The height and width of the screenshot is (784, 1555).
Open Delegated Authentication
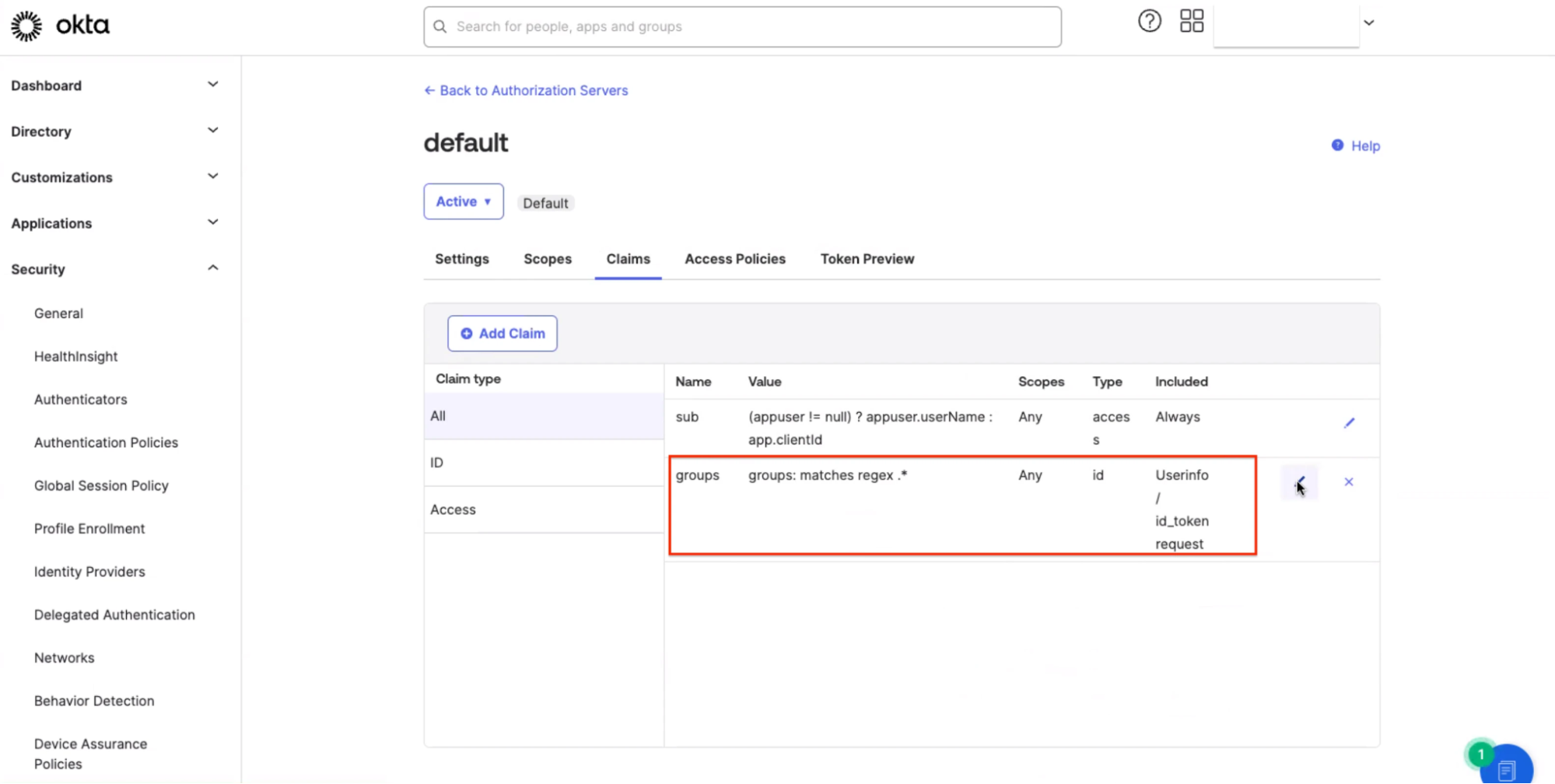[x=114, y=614]
